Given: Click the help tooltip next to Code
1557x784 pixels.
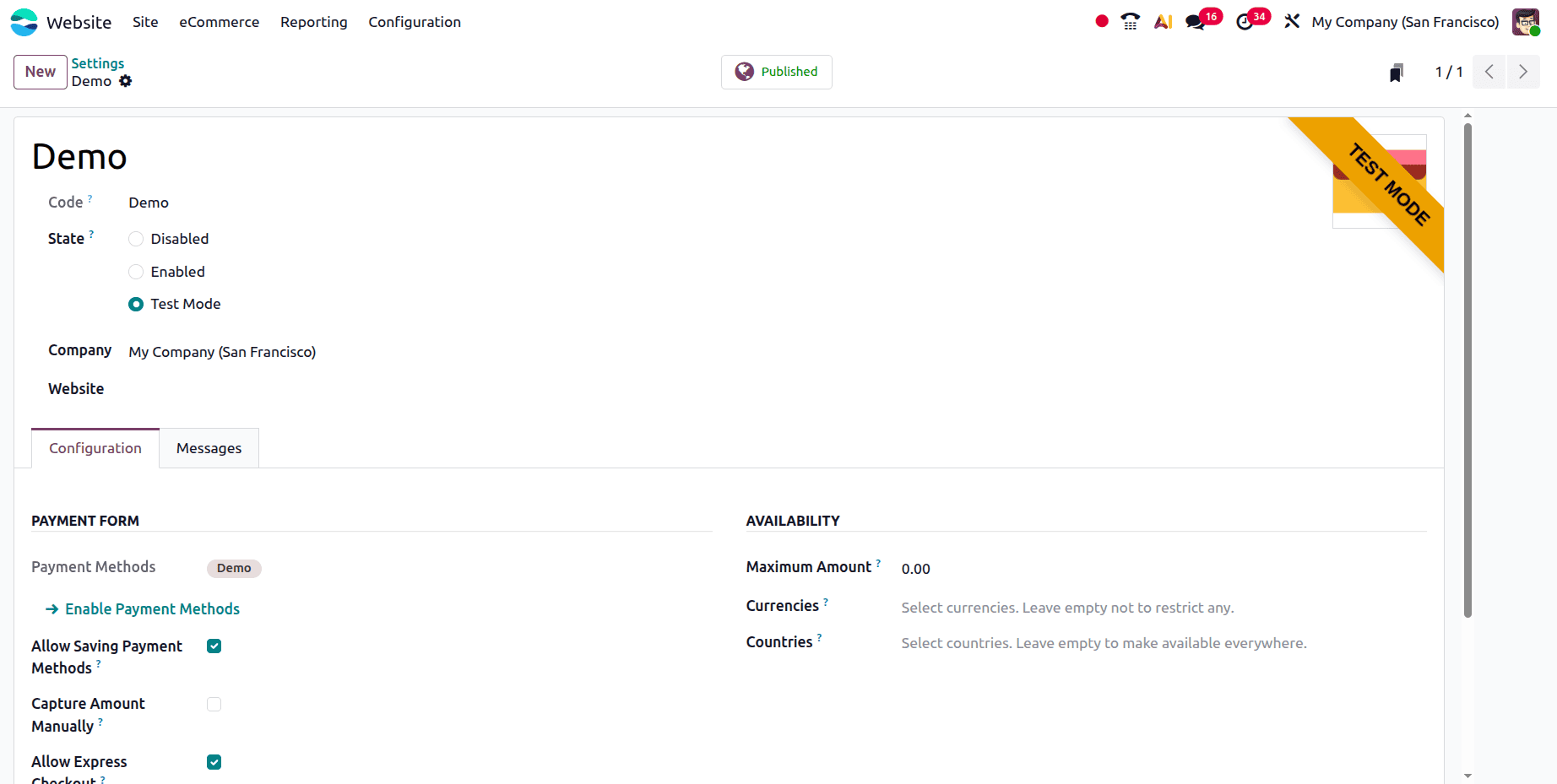Looking at the screenshot, I should (x=90, y=199).
